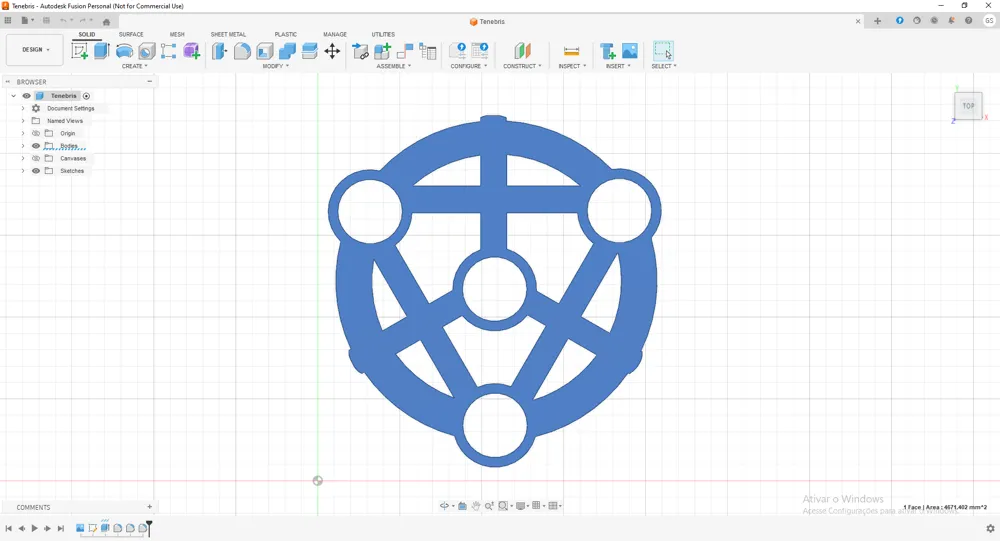Add a comment with the plus button
The image size is (1000, 541).
[150, 507]
